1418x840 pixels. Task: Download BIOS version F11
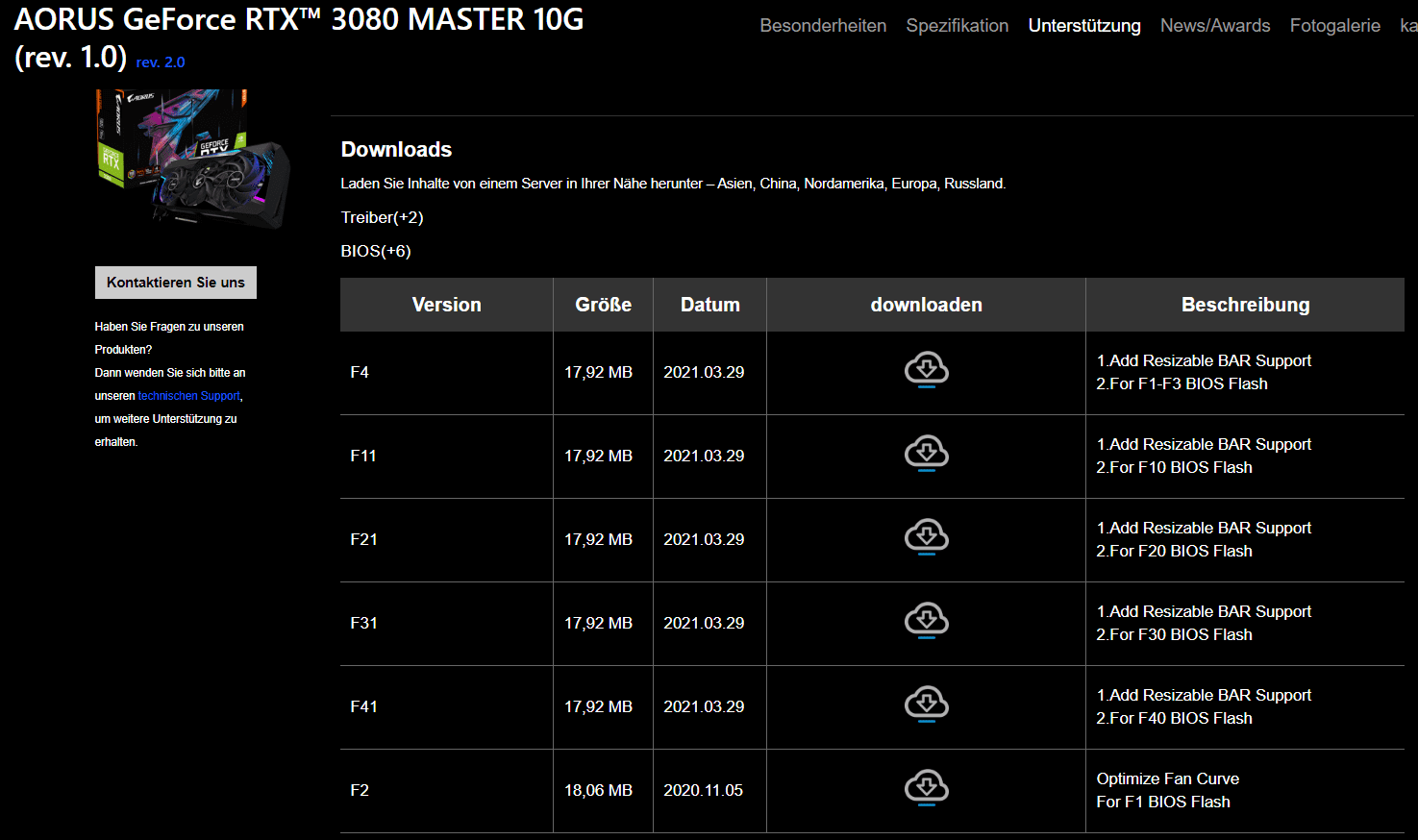tap(926, 455)
